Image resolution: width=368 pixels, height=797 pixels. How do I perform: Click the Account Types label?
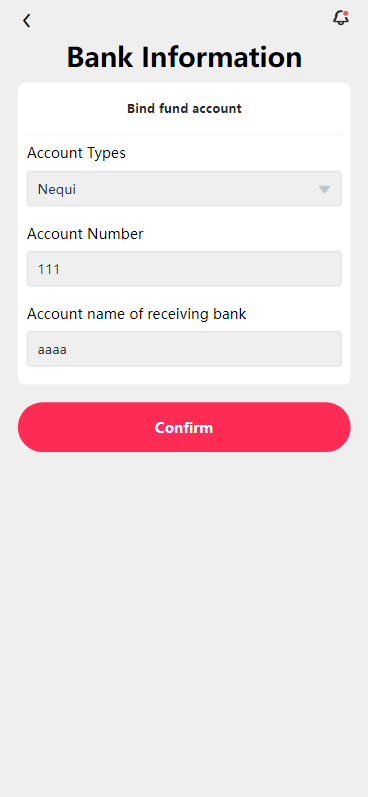pyautogui.click(x=76, y=153)
